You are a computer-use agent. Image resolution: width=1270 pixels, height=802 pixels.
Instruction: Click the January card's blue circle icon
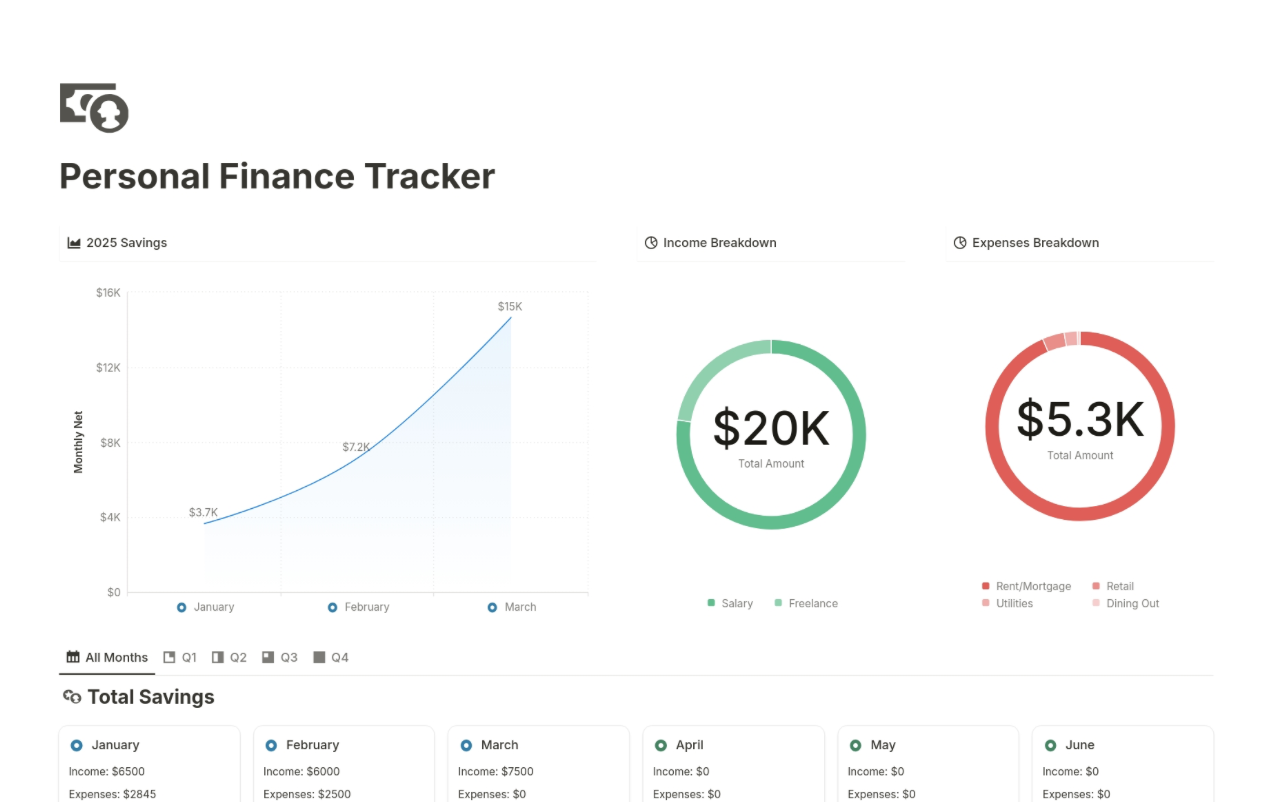(77, 745)
